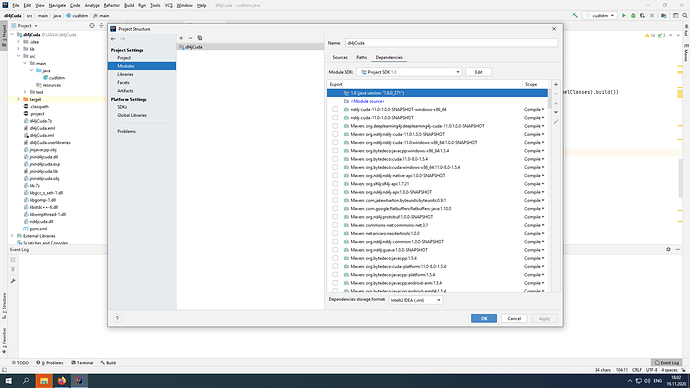Image resolution: width=690 pixels, height=388 pixels.
Task: Check export for Maven org.nd4j:guava:1.0.0-SNAPSHOT
Action: pyautogui.click(x=335, y=250)
